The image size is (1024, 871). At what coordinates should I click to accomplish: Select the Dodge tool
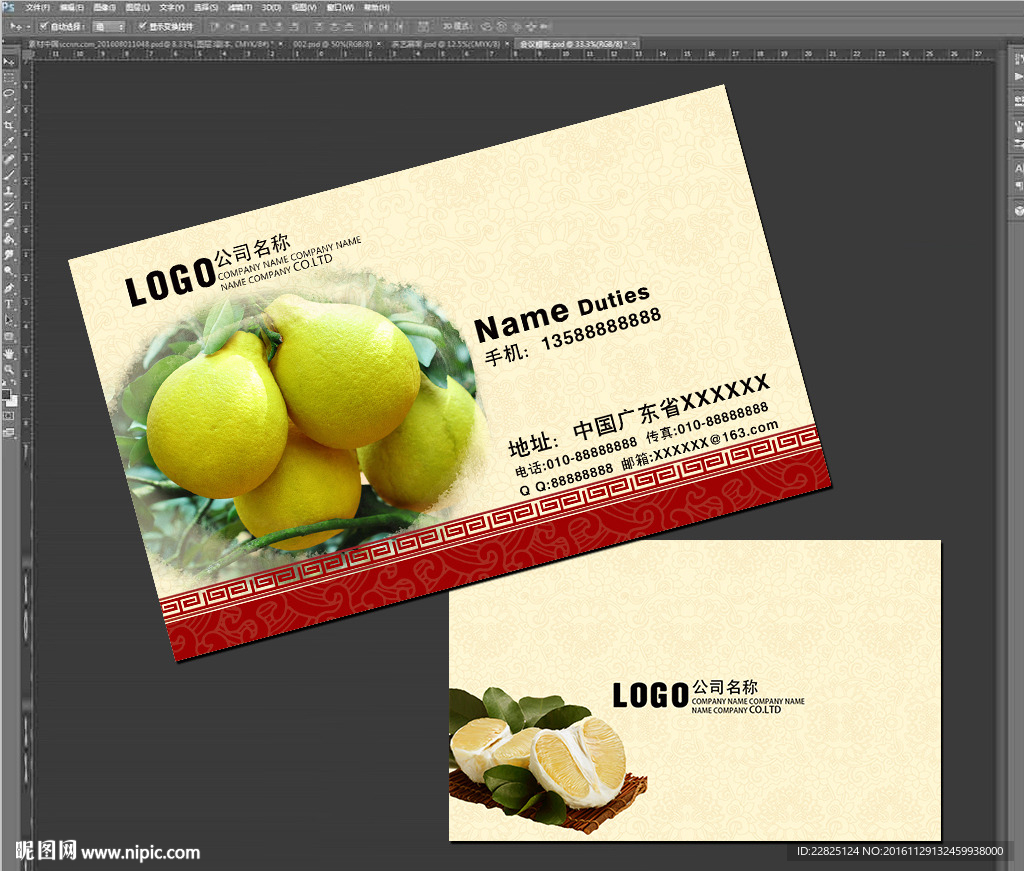pyautogui.click(x=8, y=270)
